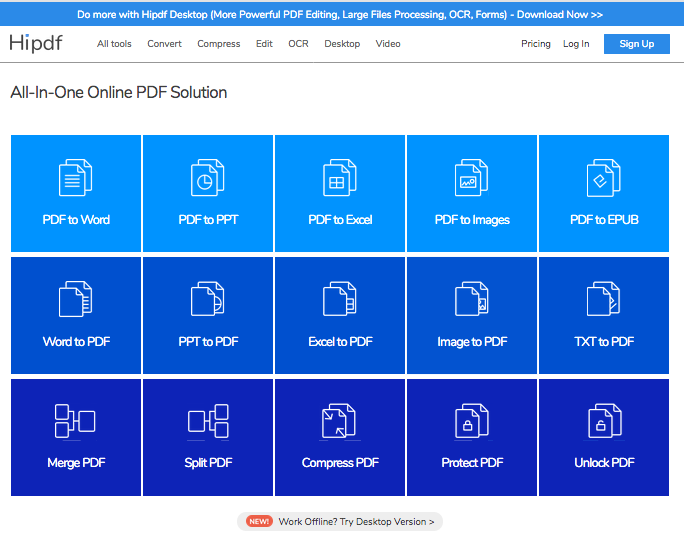Click the PDF to EPUB icon

point(604,177)
